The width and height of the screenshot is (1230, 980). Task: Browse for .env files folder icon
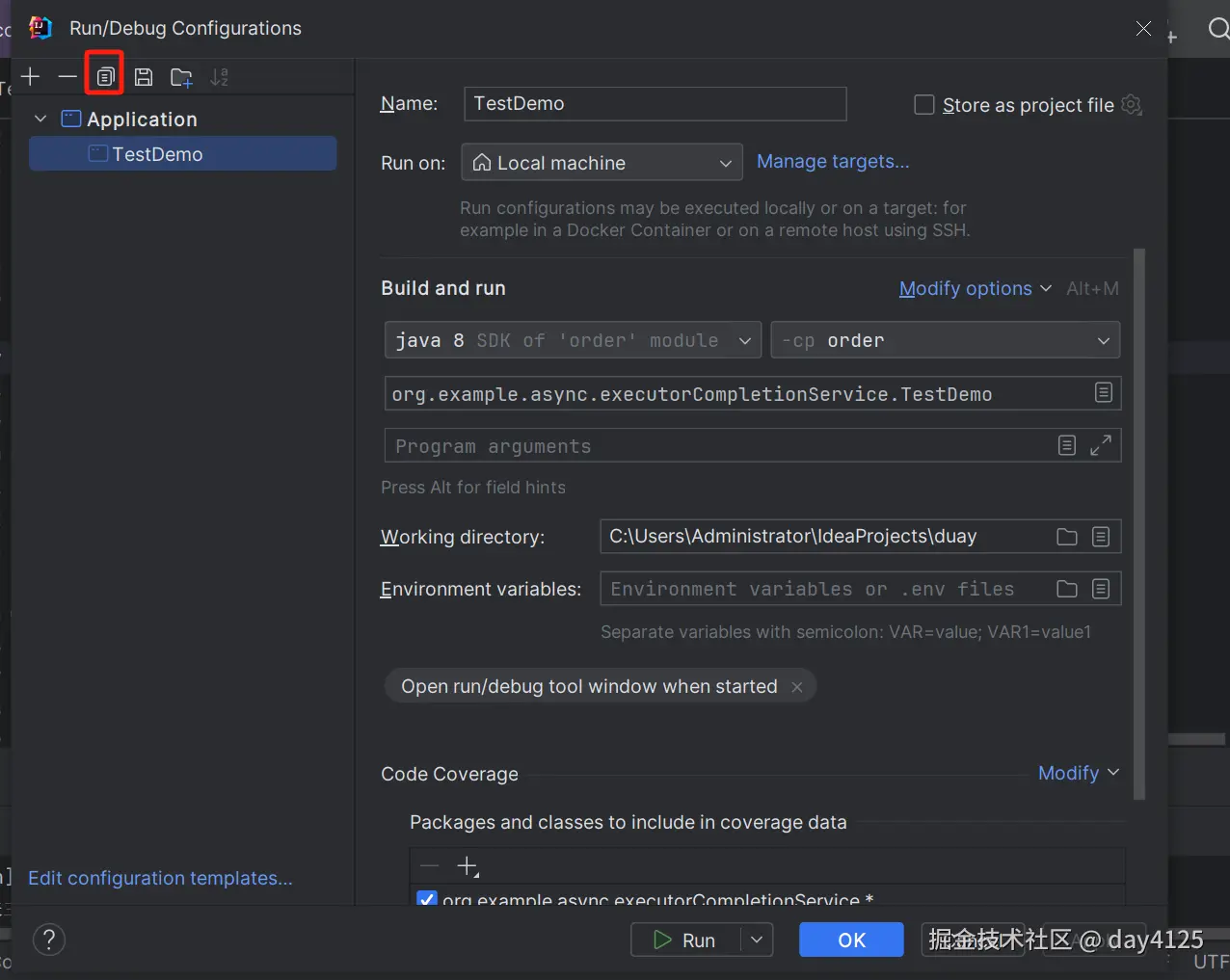pos(1067,589)
